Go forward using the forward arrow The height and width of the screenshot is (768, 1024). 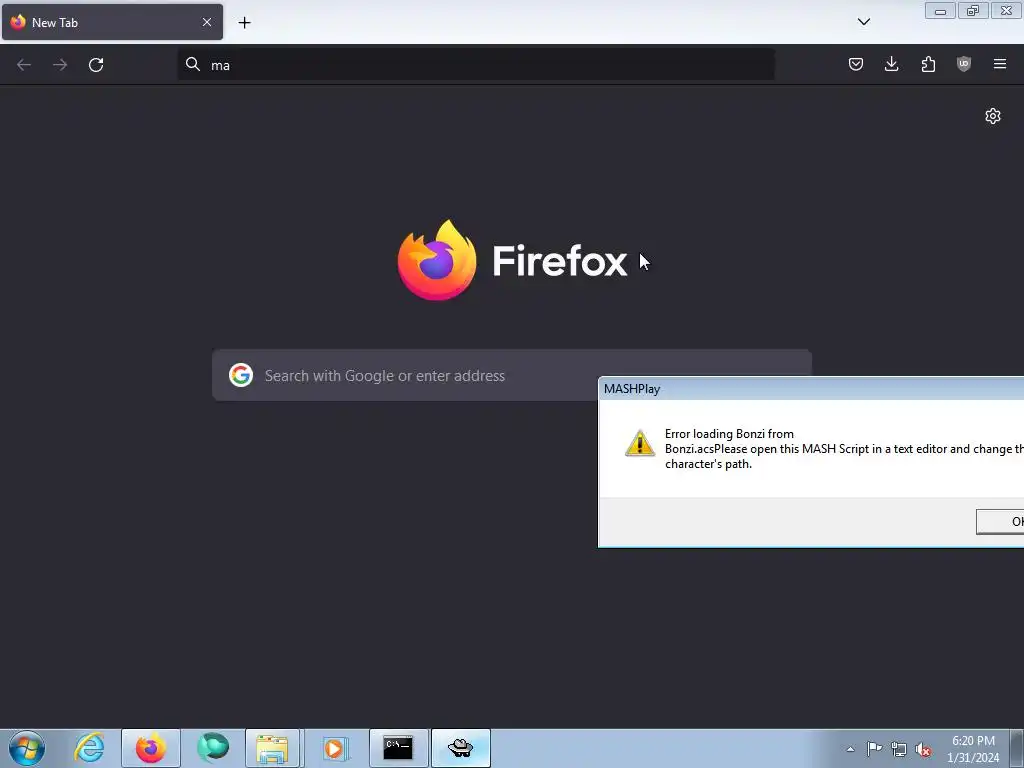click(x=60, y=65)
